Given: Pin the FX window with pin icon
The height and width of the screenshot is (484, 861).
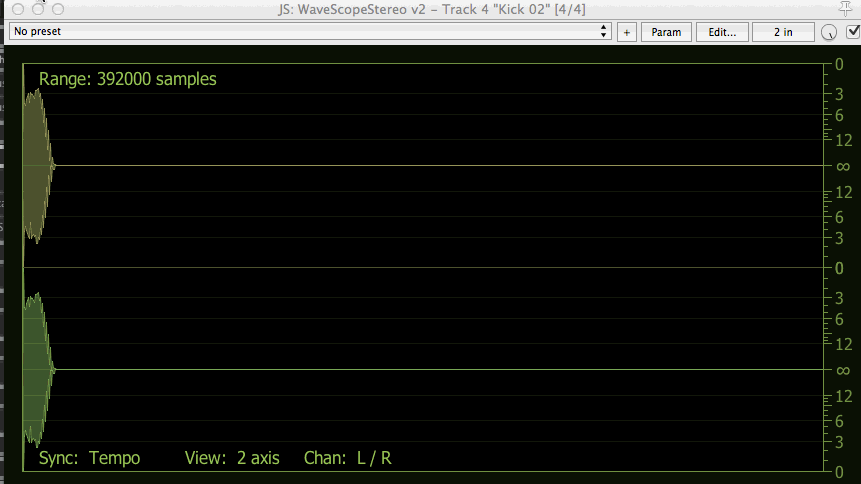Looking at the screenshot, I should pos(845,8).
